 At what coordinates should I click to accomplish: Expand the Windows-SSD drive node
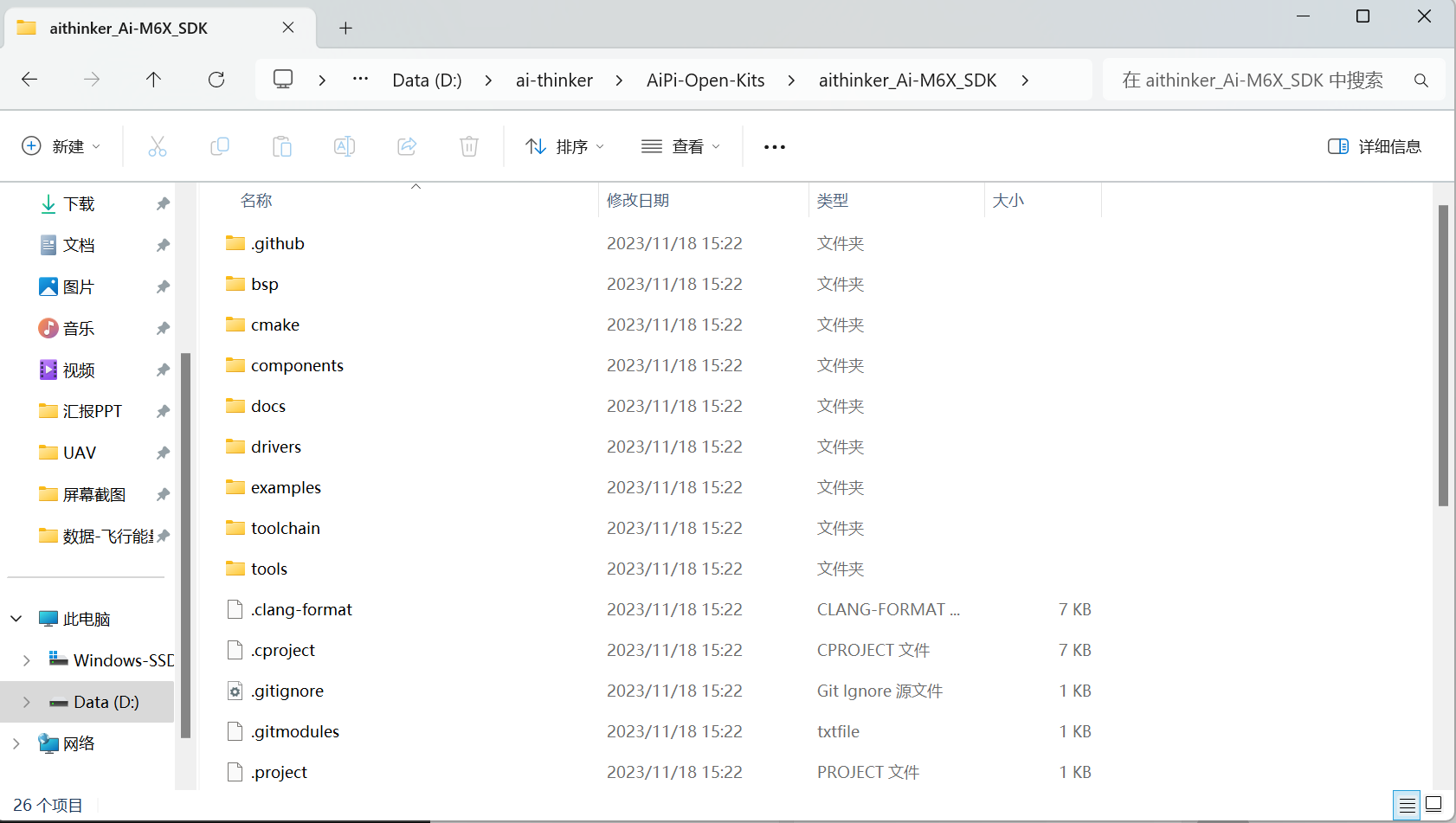coord(26,660)
